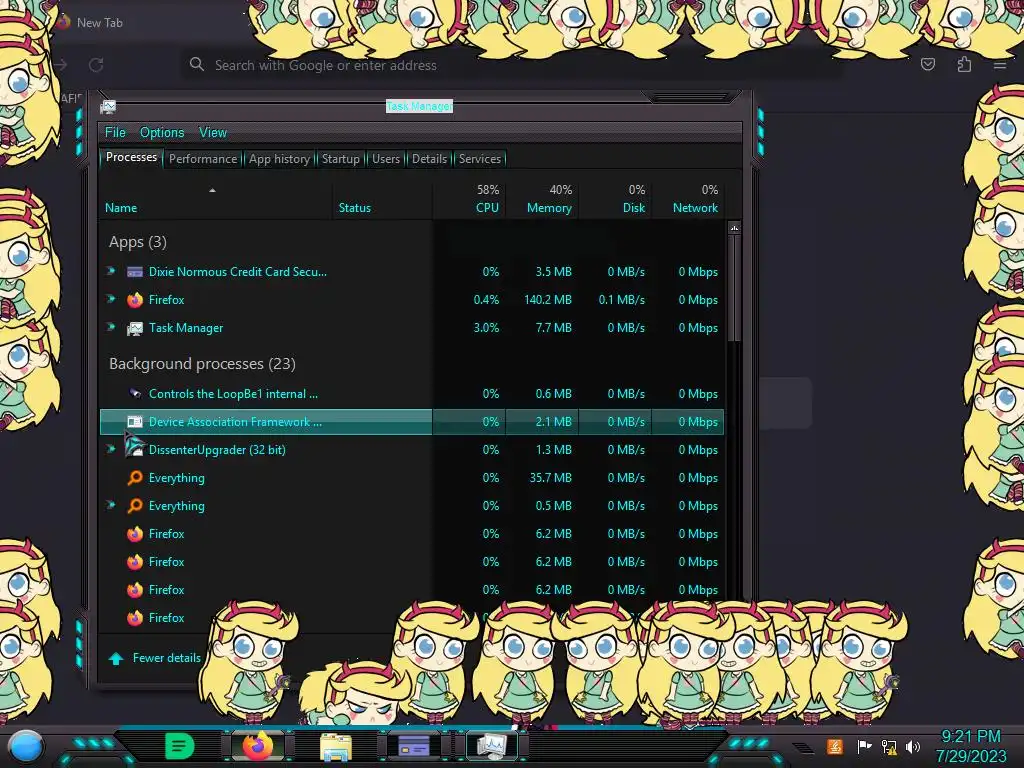Select the Background processes (23) header

(202, 364)
